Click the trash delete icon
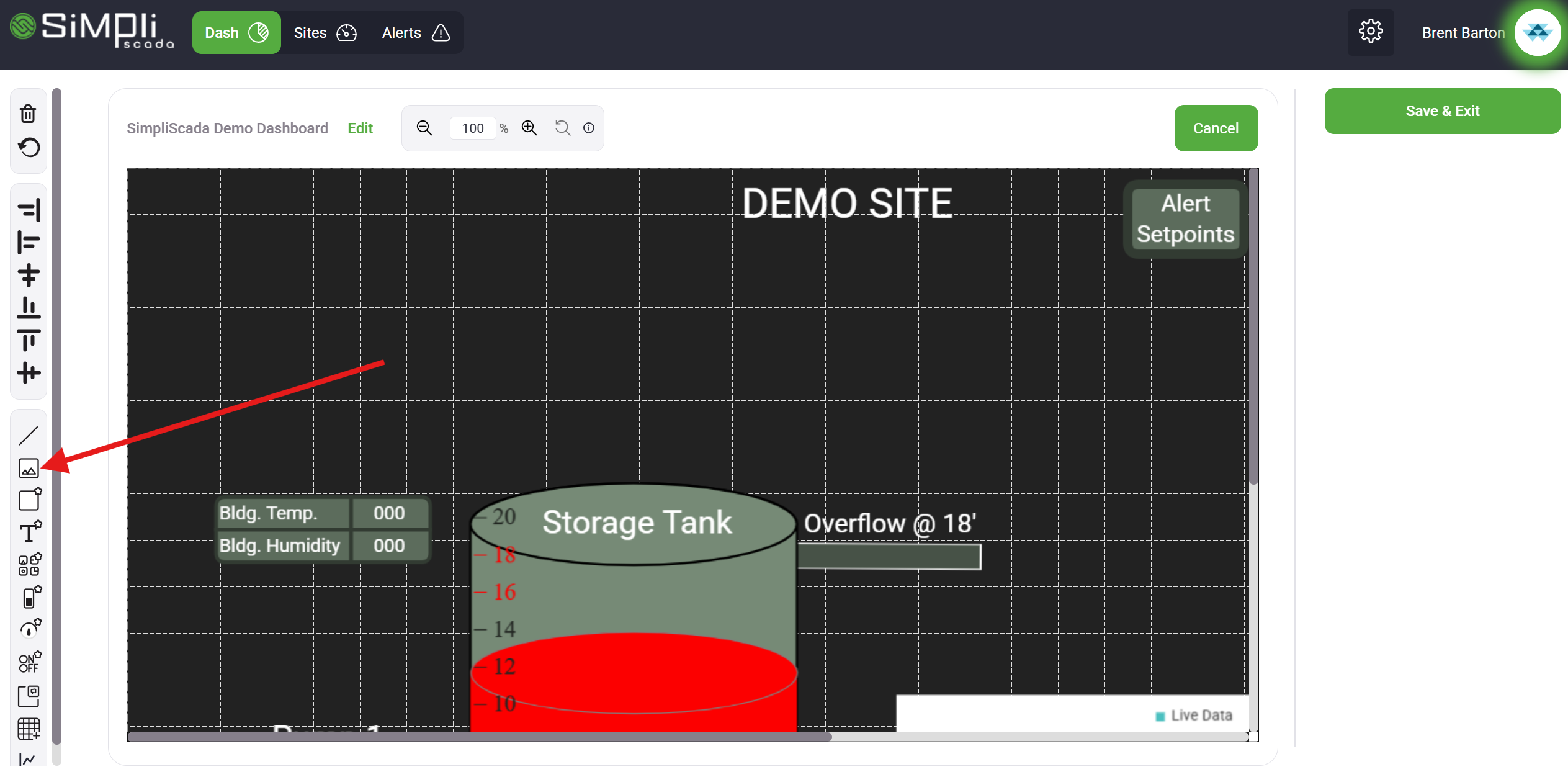The height and width of the screenshot is (777, 1568). coord(28,114)
